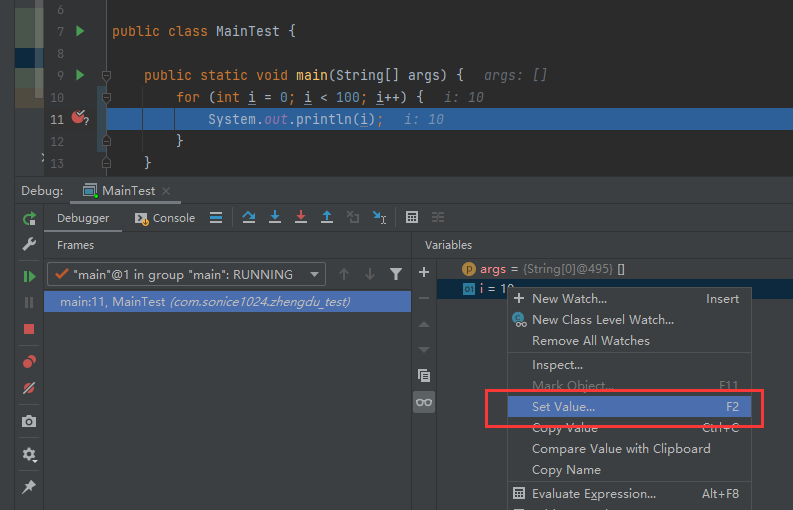
Task: Select Copy Name in context menu
Action: (566, 470)
